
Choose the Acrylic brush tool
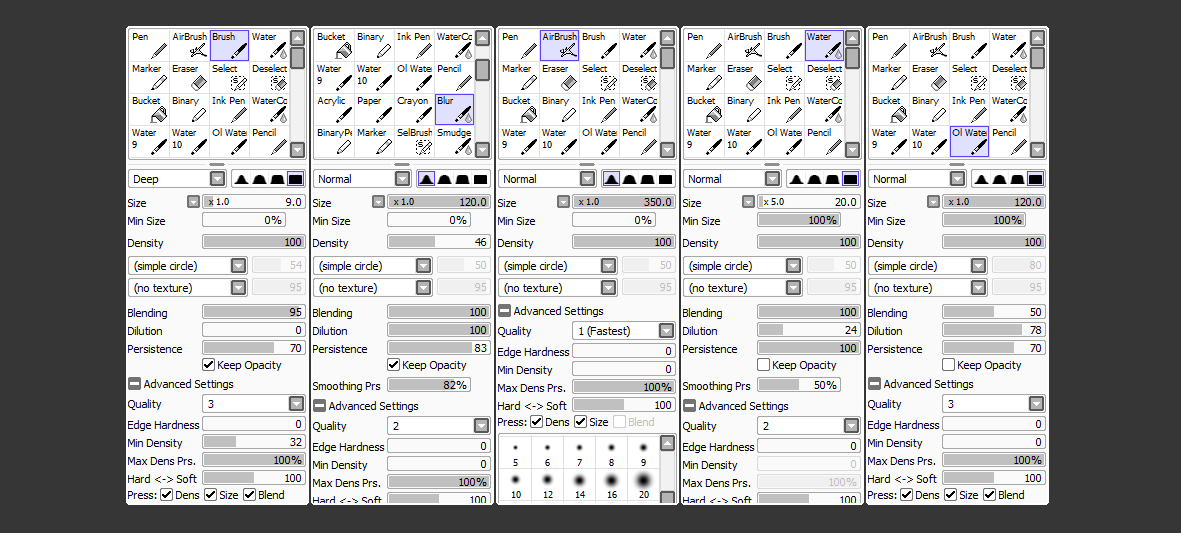333,109
